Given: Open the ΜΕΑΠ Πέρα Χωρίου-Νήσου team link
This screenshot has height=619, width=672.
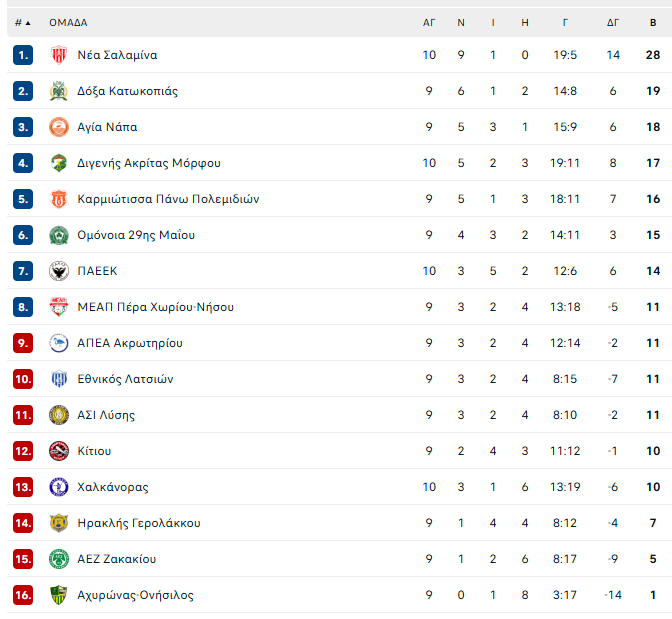Looking at the screenshot, I should pos(155,307).
